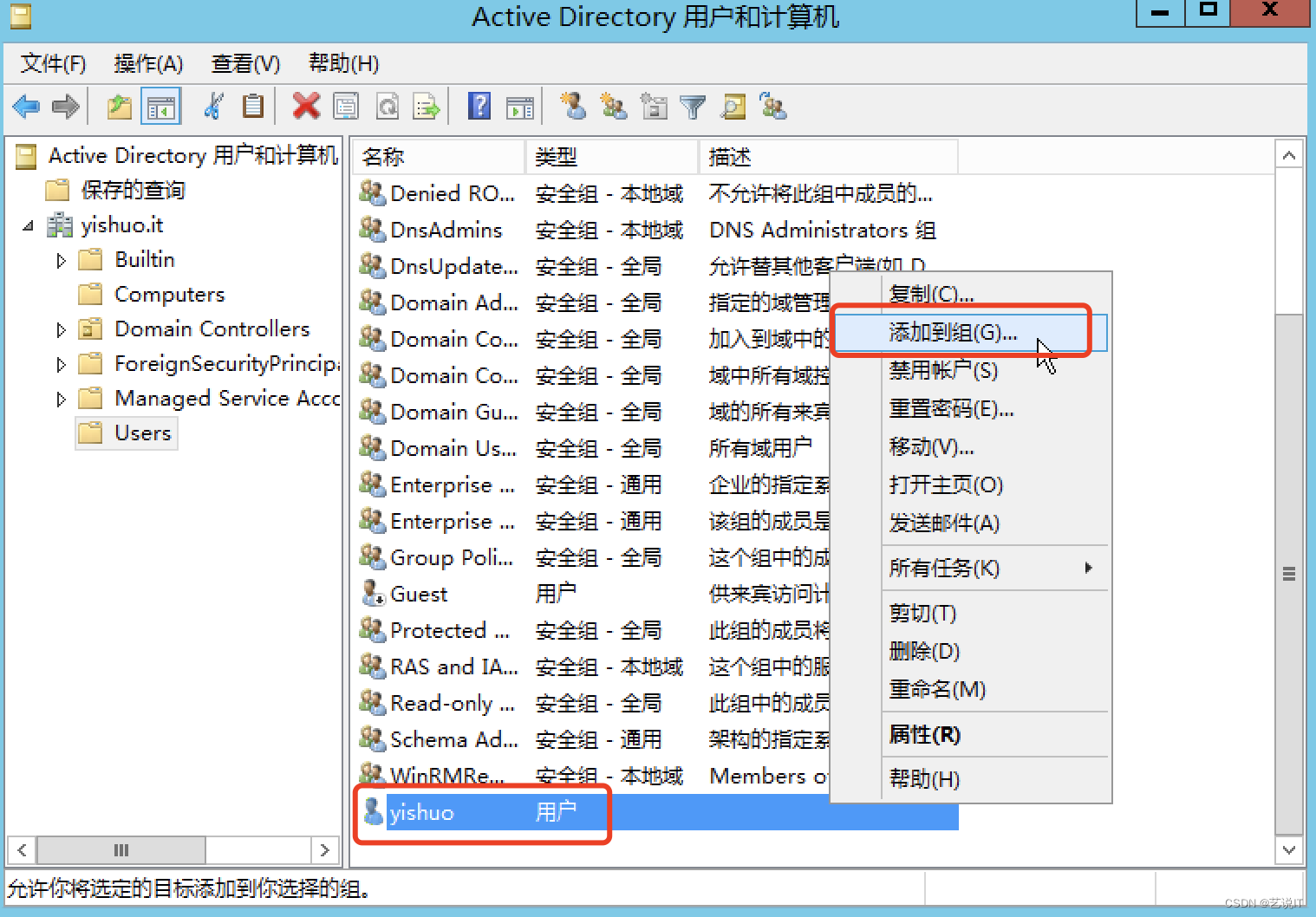
Task: Open the 文件(F) menu
Action: [x=54, y=63]
